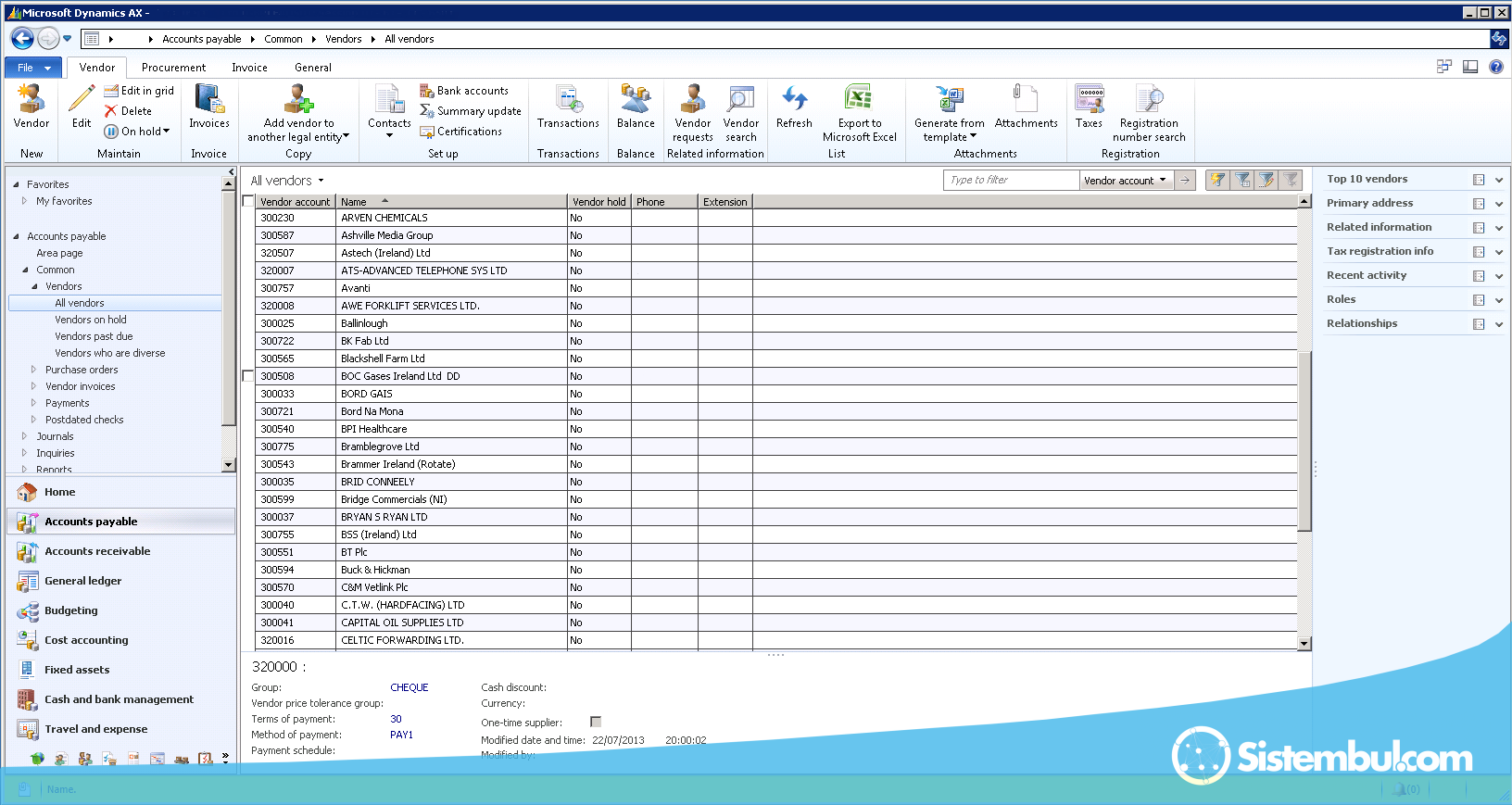Image resolution: width=1512 pixels, height=805 pixels.
Task: Open Cash and bank management module
Action: 119,699
